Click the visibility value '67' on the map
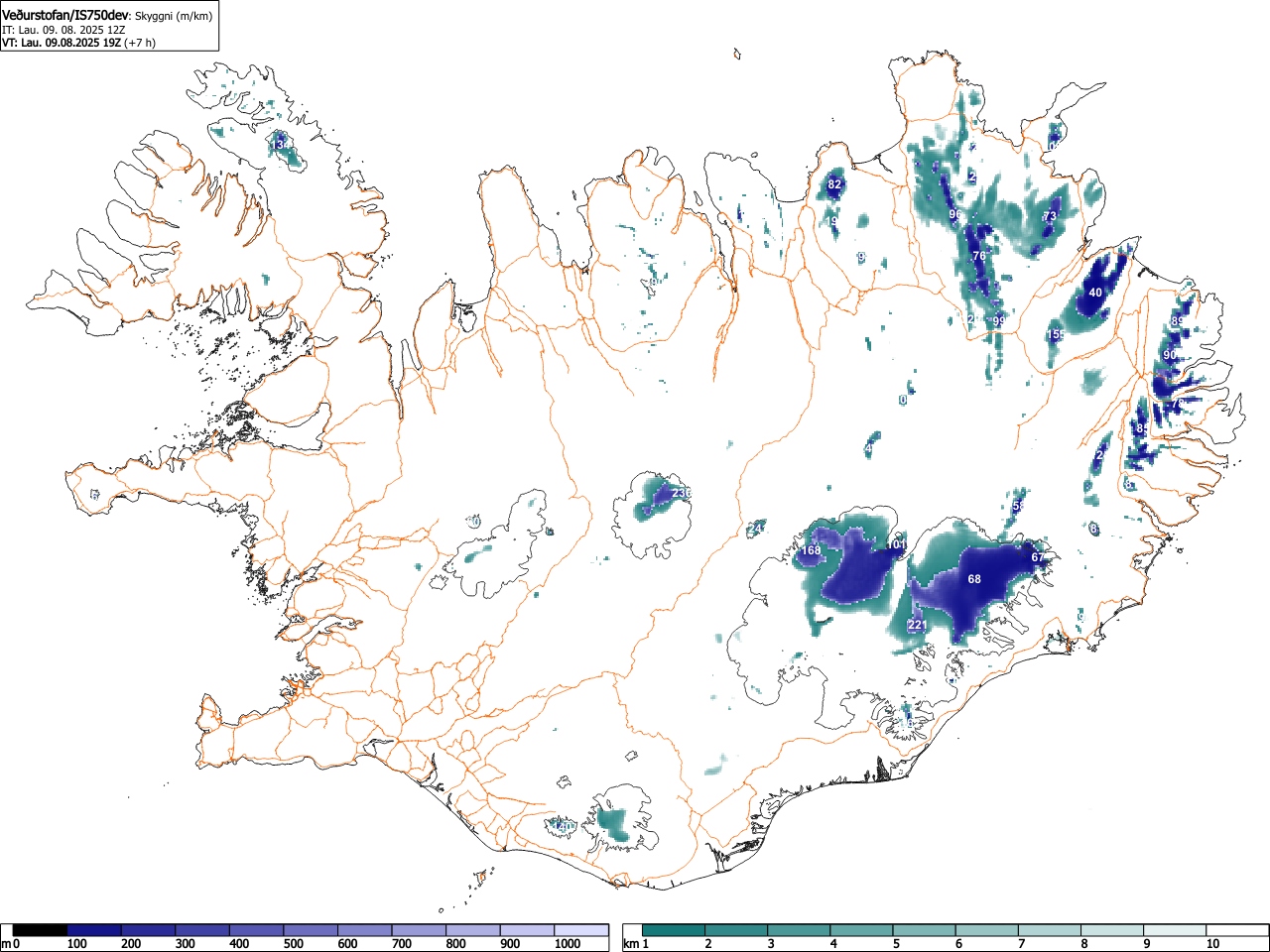This screenshot has width=1270, height=952. click(x=1038, y=557)
